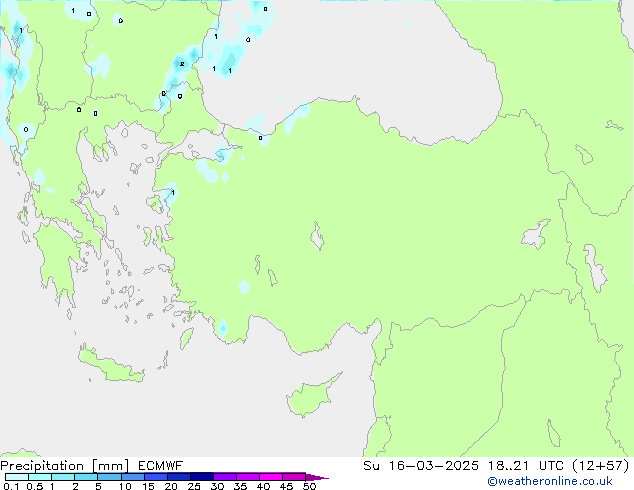Click the island of Rhodes precipitation spot

click(x=222, y=327)
